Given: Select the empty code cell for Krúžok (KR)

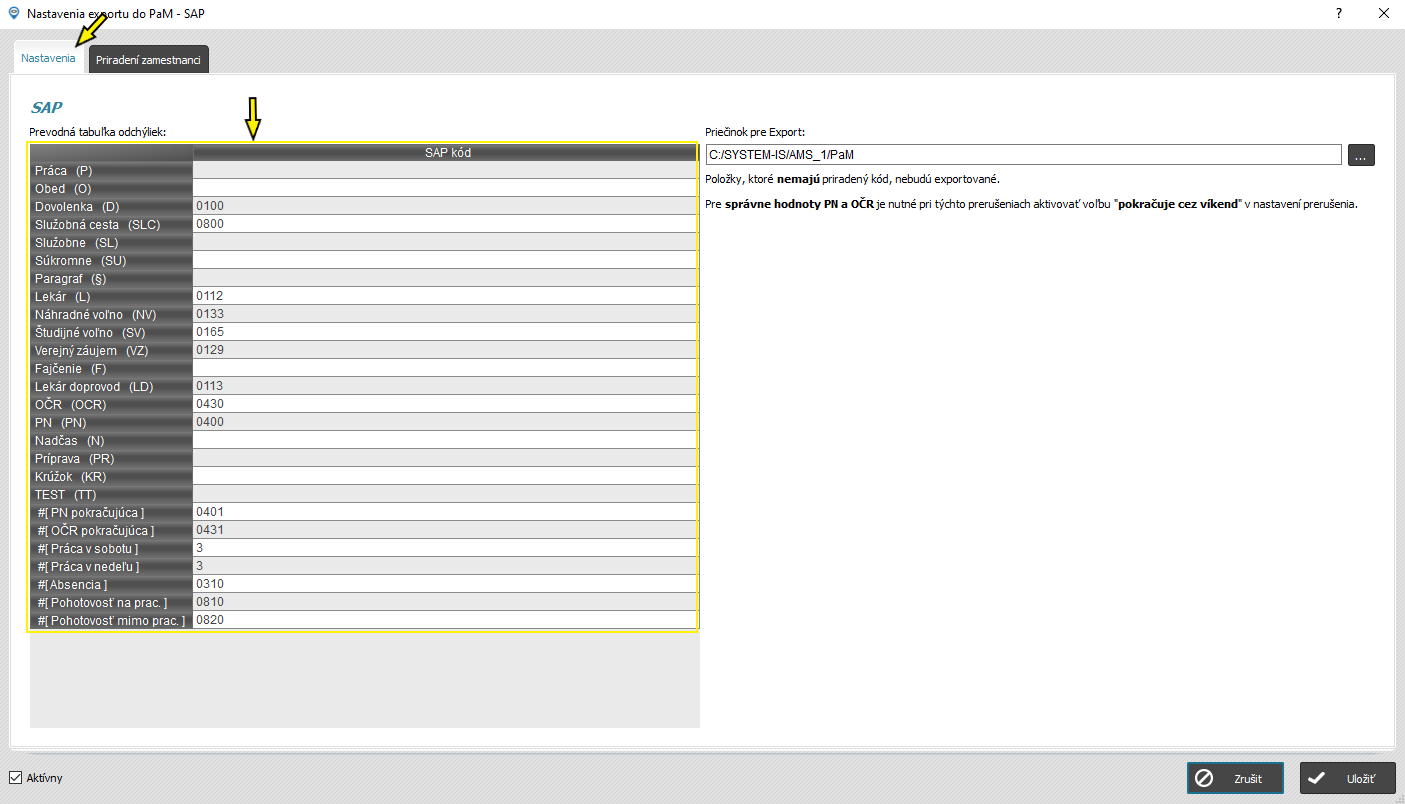Looking at the screenshot, I should click(x=445, y=476).
